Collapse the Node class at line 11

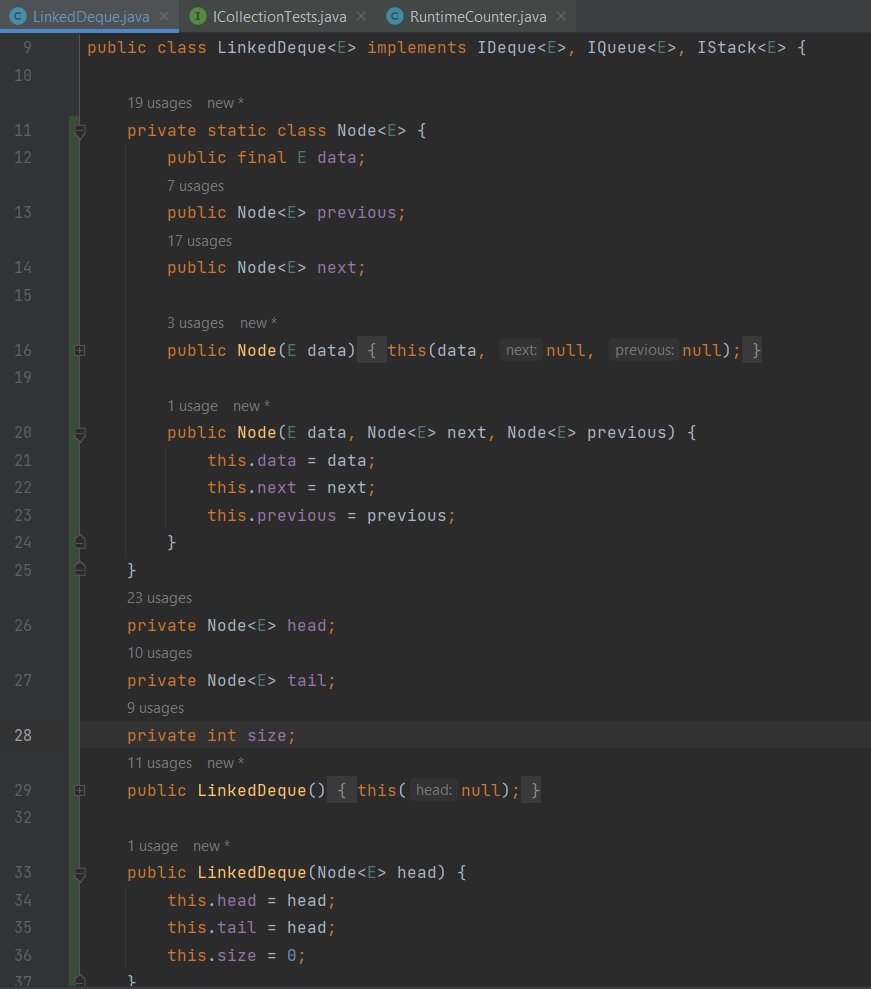click(x=80, y=131)
